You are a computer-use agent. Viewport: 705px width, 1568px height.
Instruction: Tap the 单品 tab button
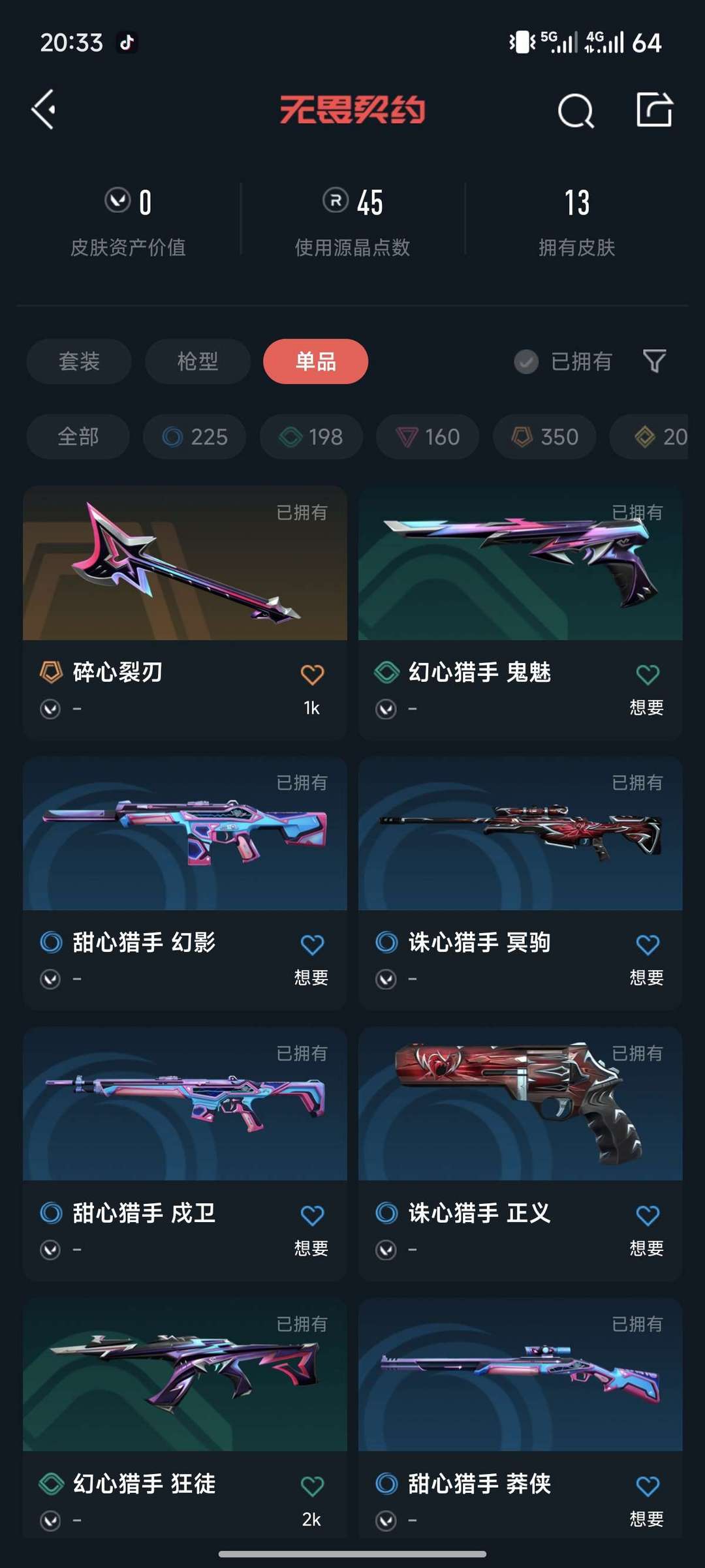click(x=316, y=361)
